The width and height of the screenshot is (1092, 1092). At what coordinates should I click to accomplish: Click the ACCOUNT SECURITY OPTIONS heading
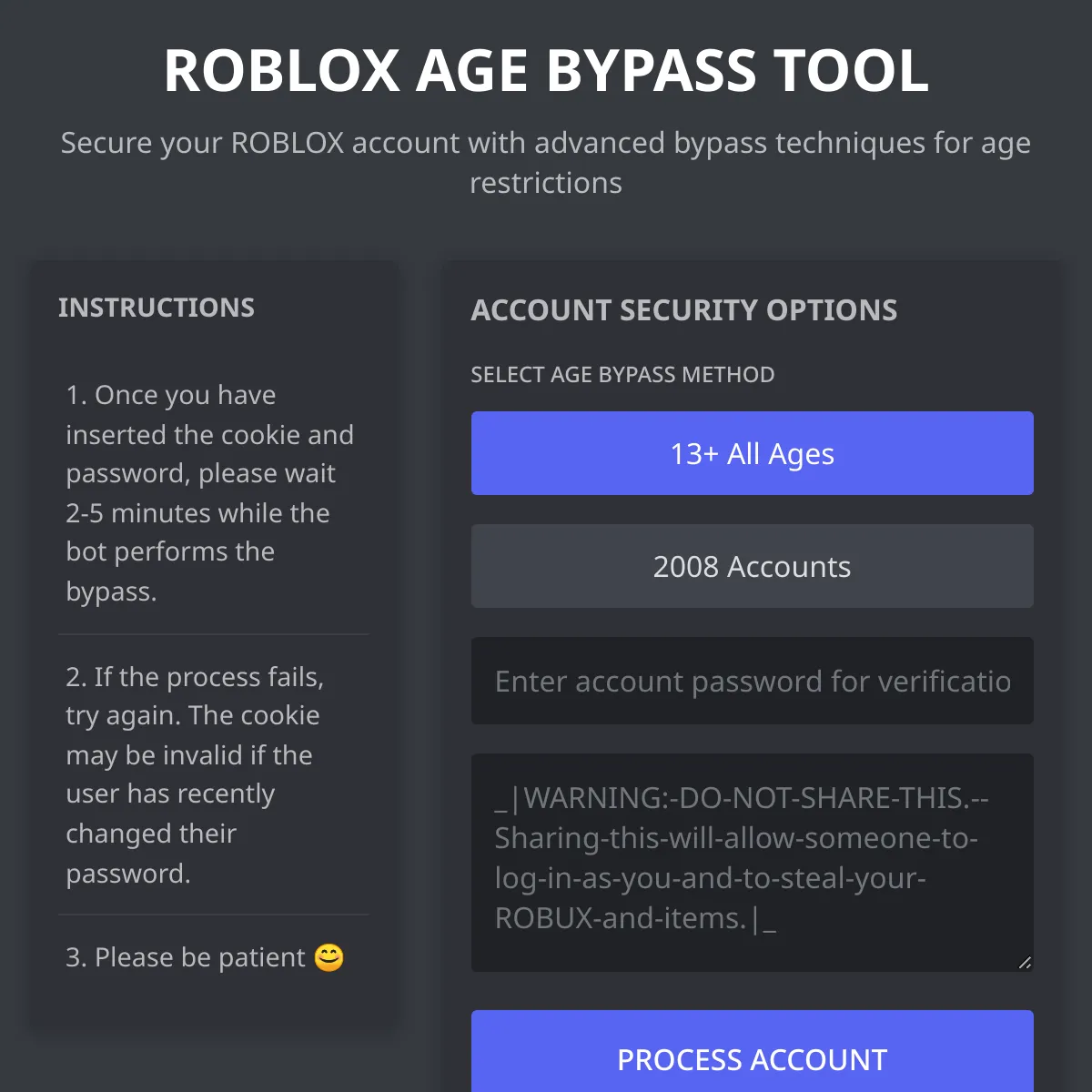683,310
